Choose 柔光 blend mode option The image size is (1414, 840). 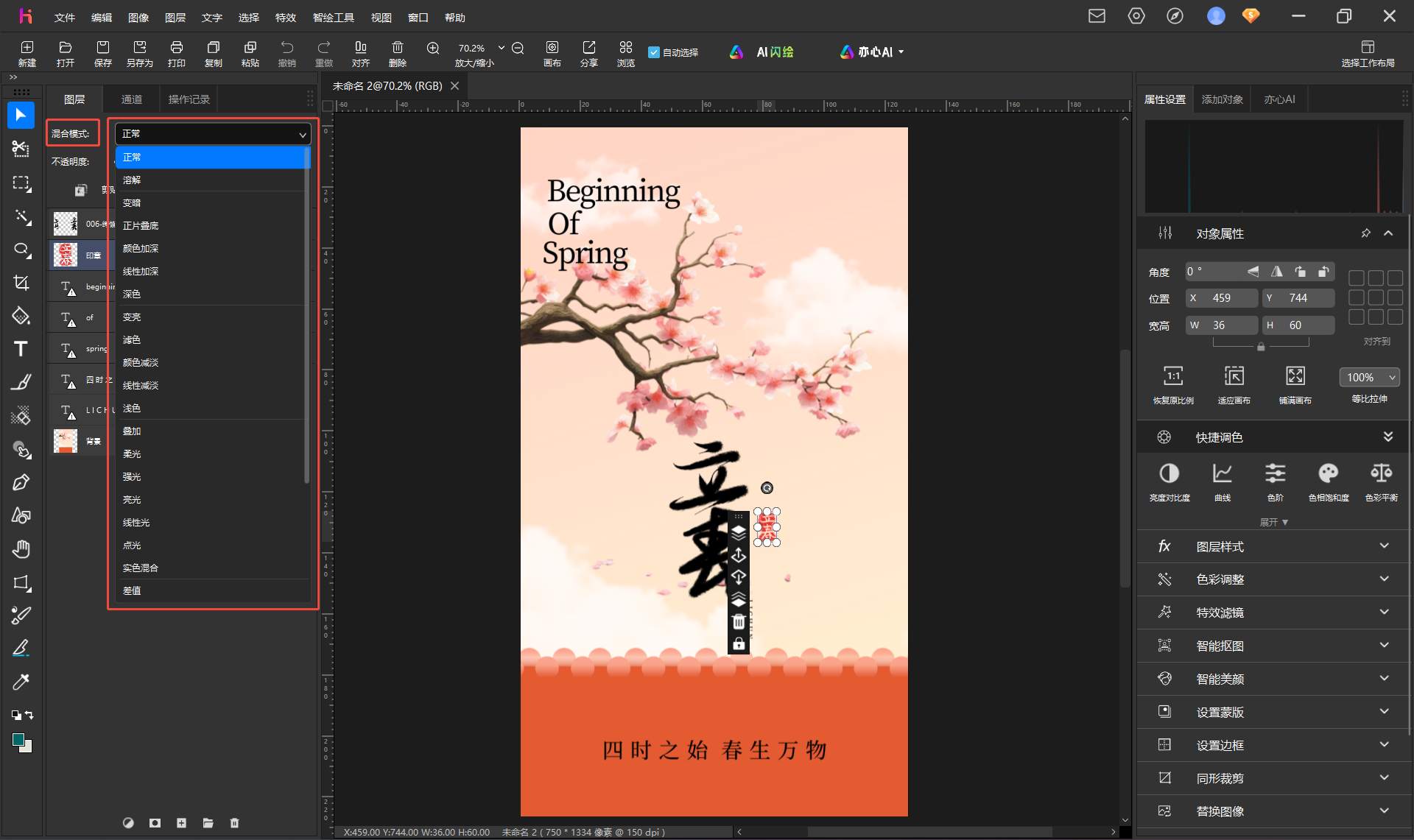pyautogui.click(x=213, y=453)
